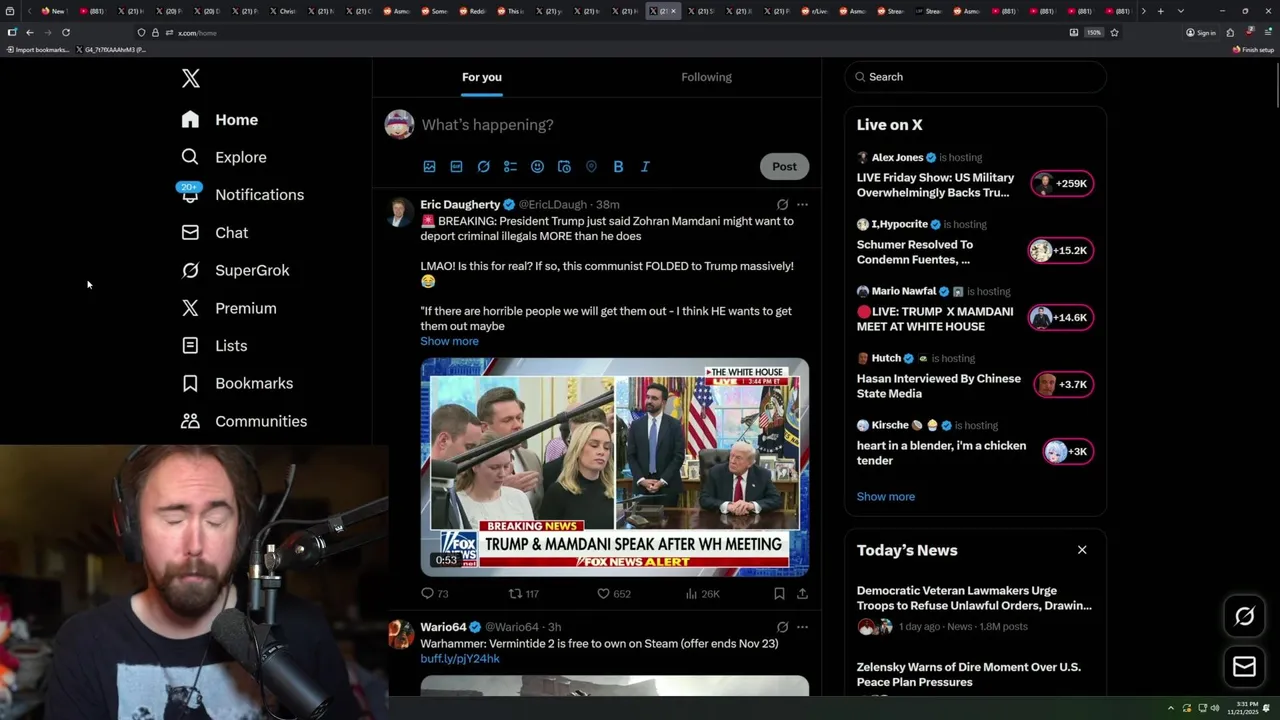Toggle italic formatting in composer
The image size is (1280, 720).
(x=645, y=167)
